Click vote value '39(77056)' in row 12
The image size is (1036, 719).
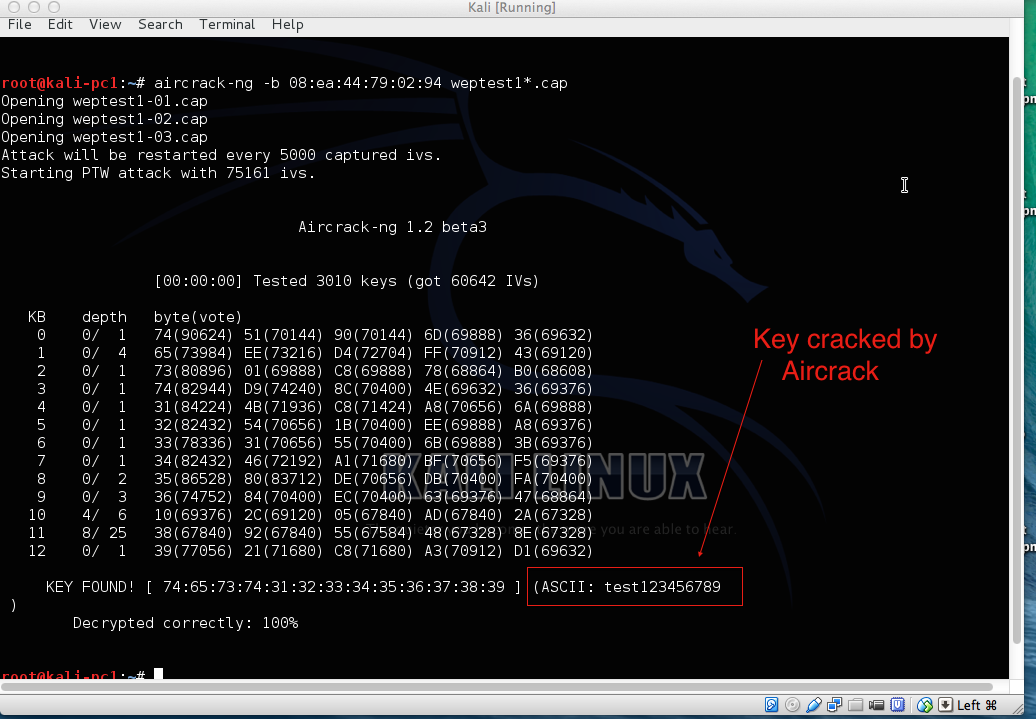[x=194, y=550]
